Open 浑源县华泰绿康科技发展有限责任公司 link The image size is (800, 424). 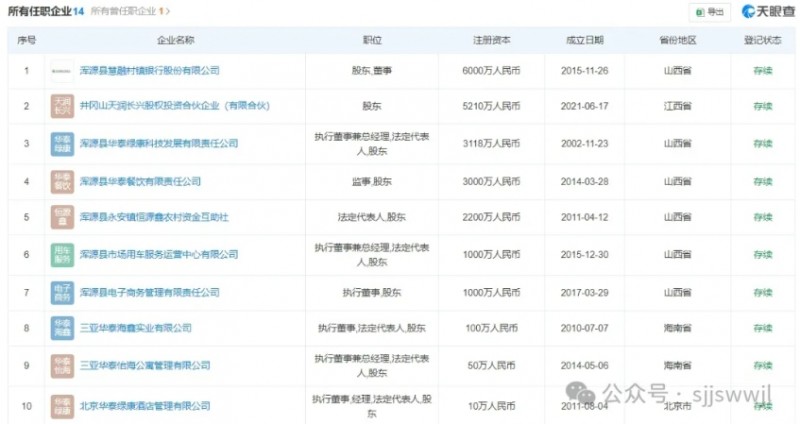point(159,143)
